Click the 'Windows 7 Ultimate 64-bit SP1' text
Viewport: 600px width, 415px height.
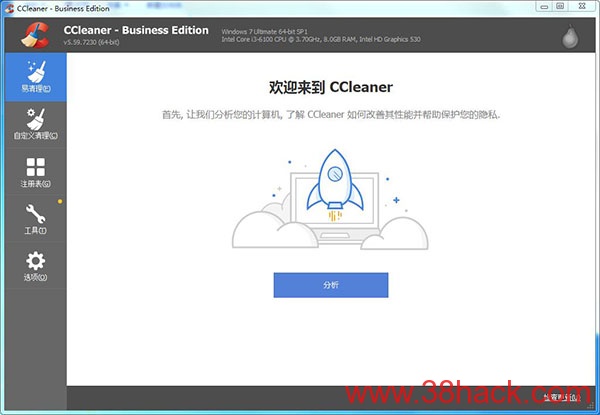264,31
